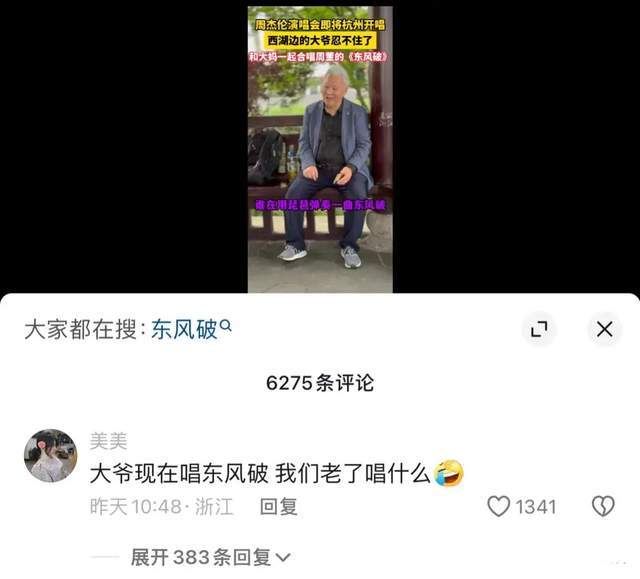Tap the laughing emoji in the comment

449,473
